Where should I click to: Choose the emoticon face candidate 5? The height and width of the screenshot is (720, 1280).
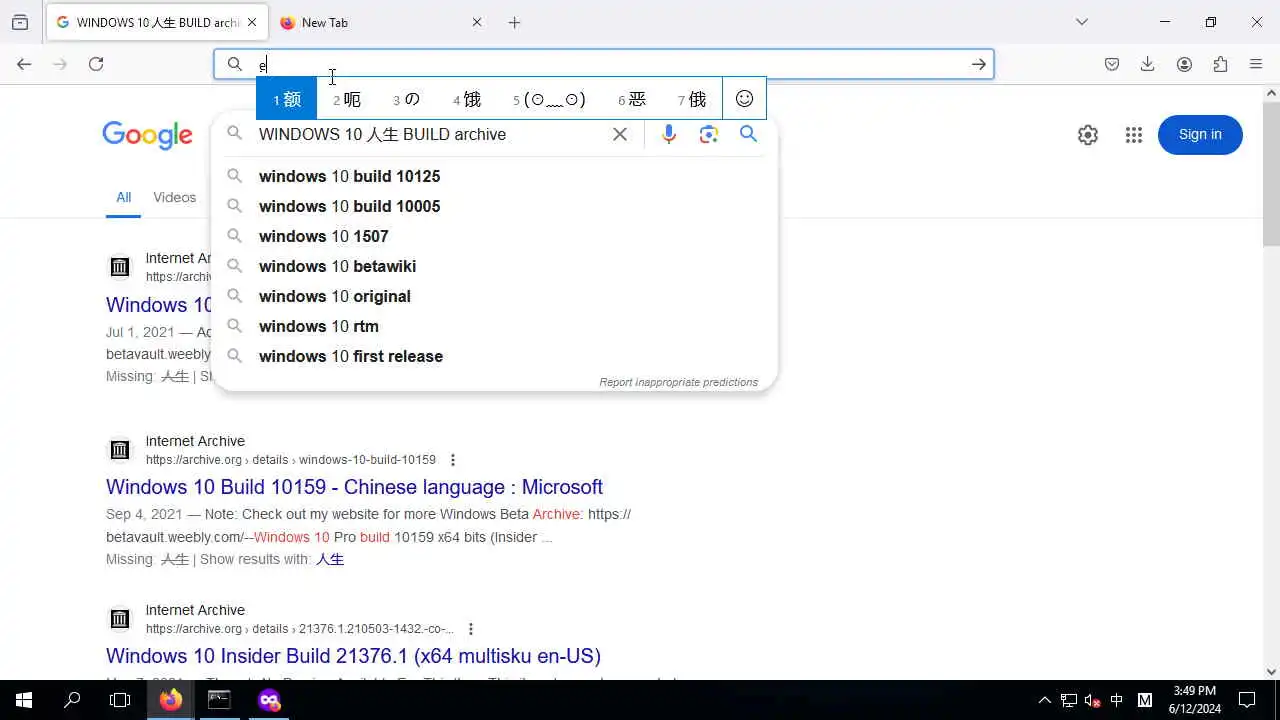coord(549,99)
